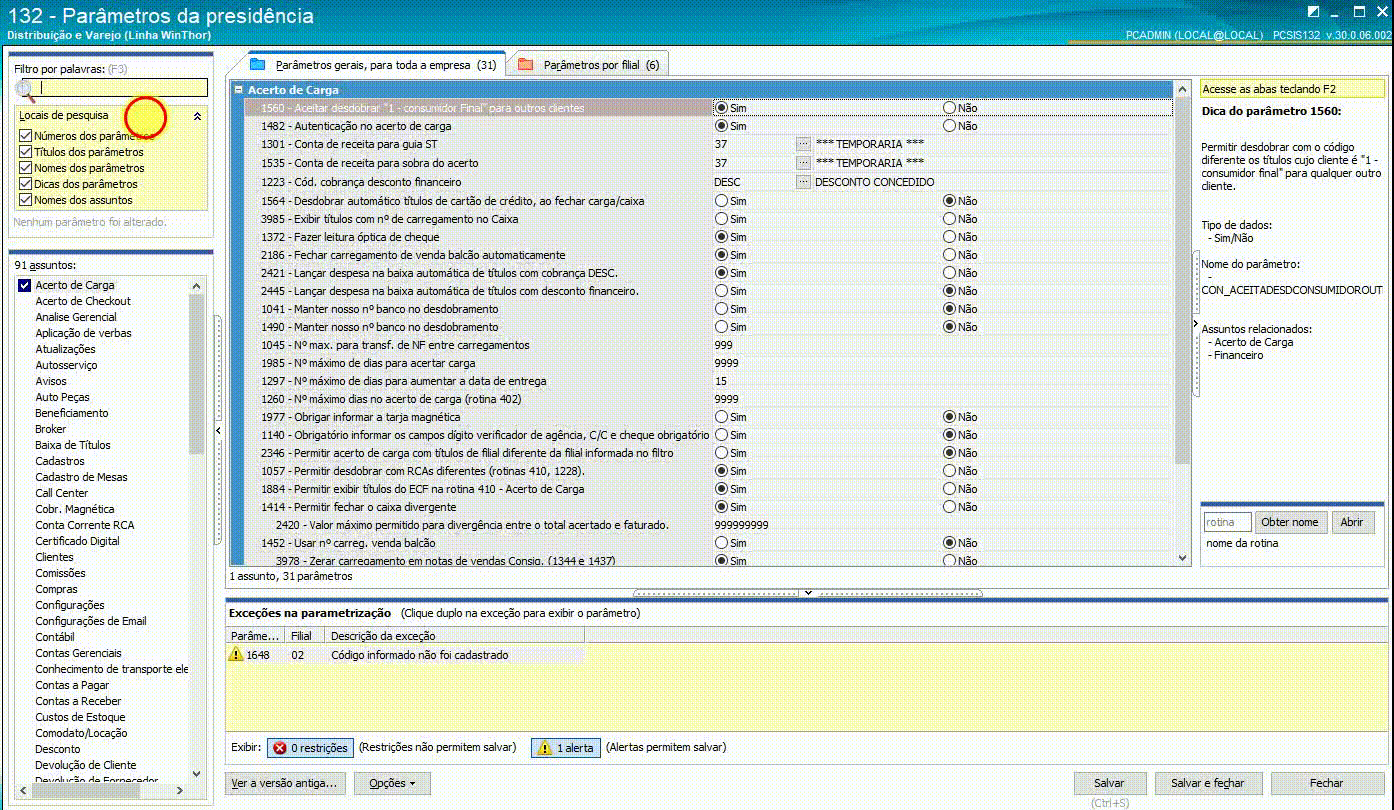
Task: Select Sim for Obrigar informar a tarja magnética
Action: [721, 417]
